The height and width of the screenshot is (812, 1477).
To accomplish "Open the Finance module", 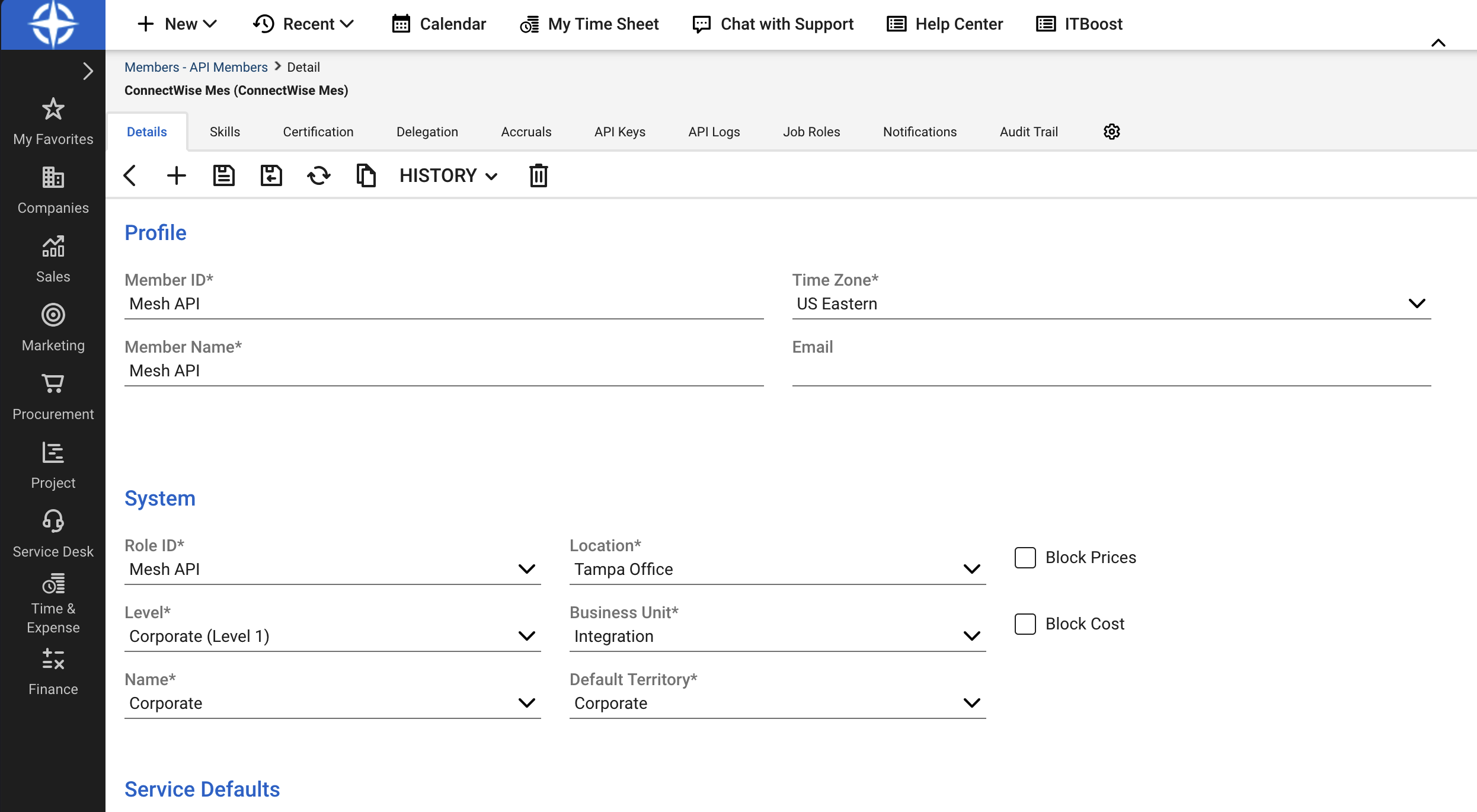I will click(53, 672).
